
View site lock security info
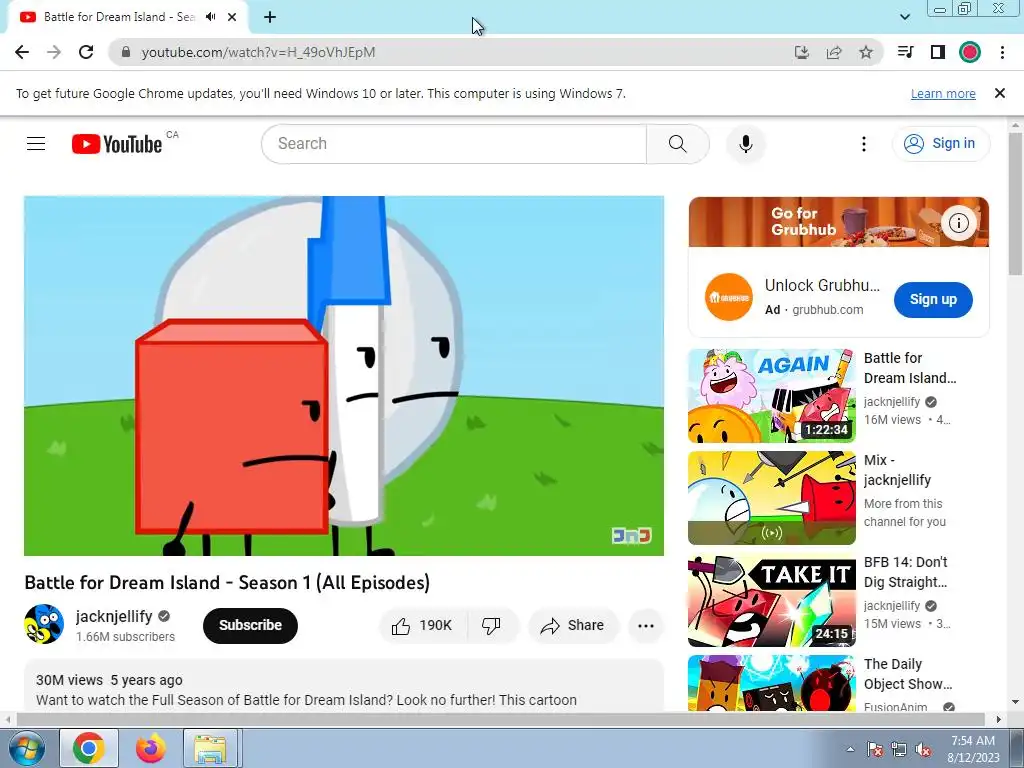(x=126, y=52)
